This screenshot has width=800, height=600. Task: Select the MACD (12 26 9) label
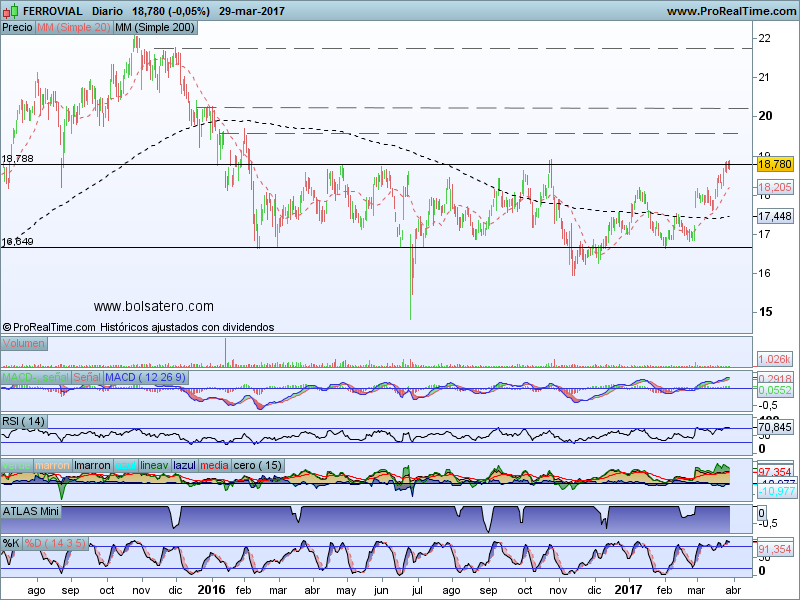[140, 377]
